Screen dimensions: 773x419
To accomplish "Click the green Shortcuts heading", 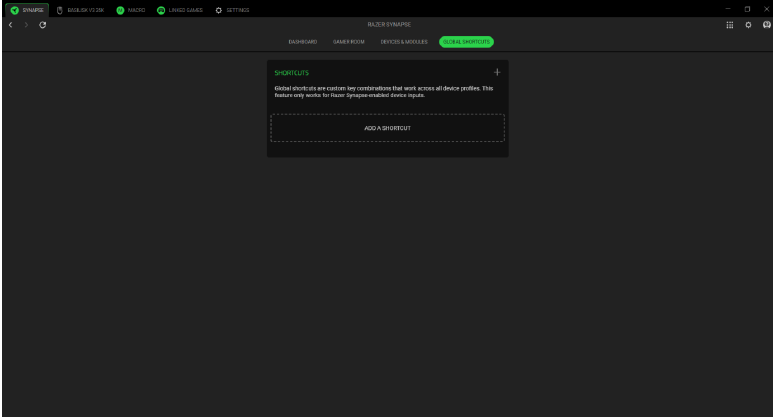I will [292, 73].
